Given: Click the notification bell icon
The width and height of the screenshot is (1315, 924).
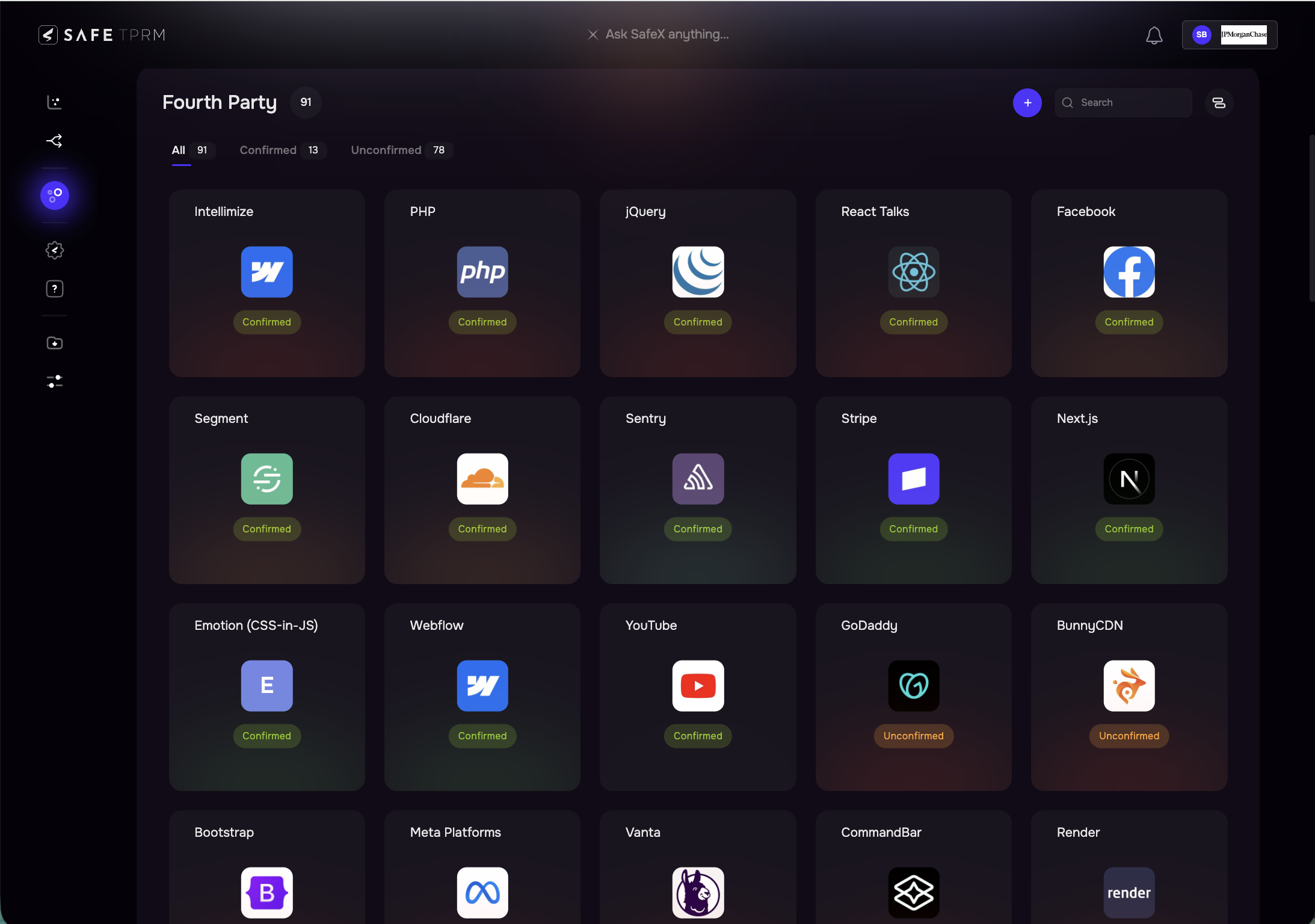Looking at the screenshot, I should (1154, 35).
